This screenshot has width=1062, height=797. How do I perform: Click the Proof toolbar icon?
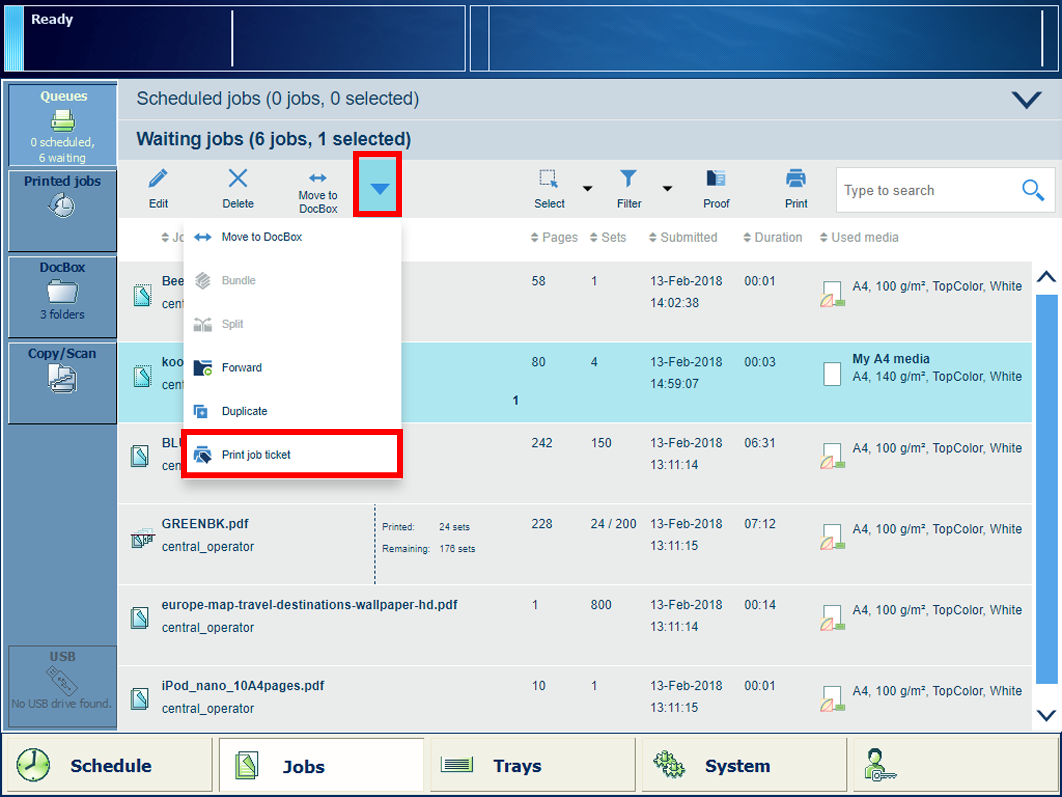(716, 180)
